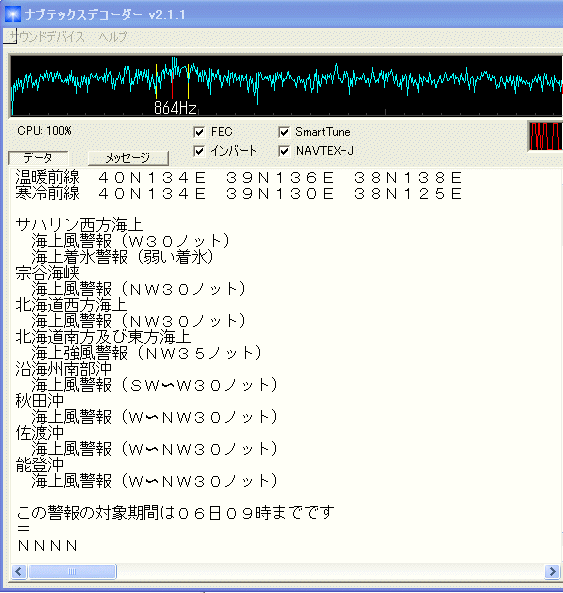Switch to the メッセージ tab

coord(128,158)
